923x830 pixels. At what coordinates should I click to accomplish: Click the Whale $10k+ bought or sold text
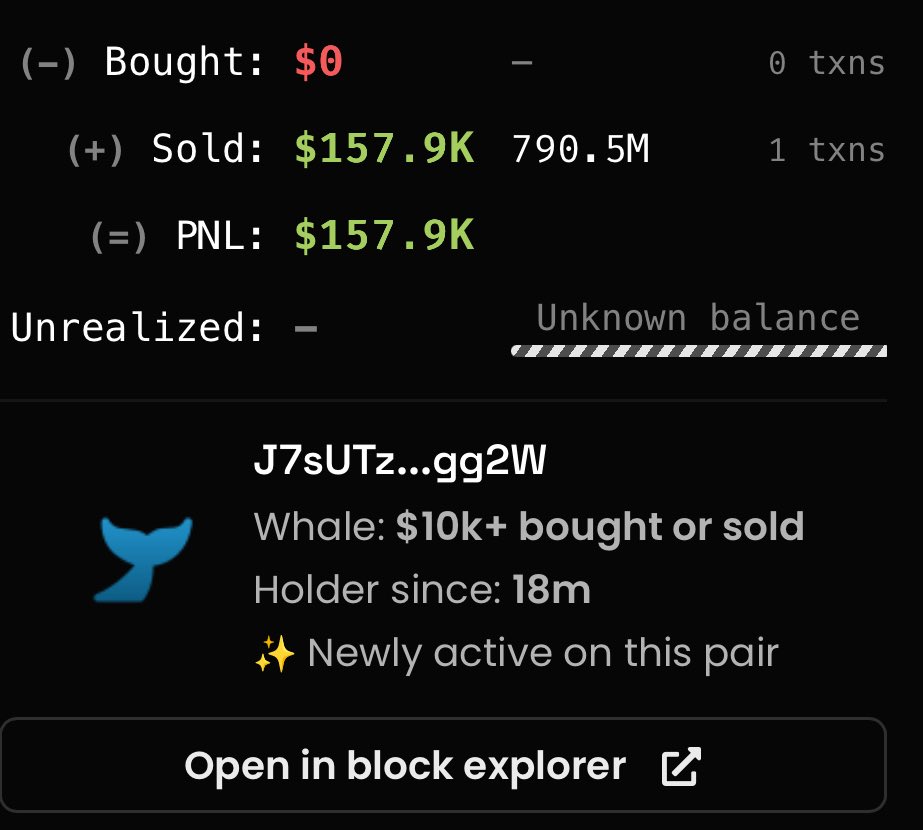coord(529,527)
